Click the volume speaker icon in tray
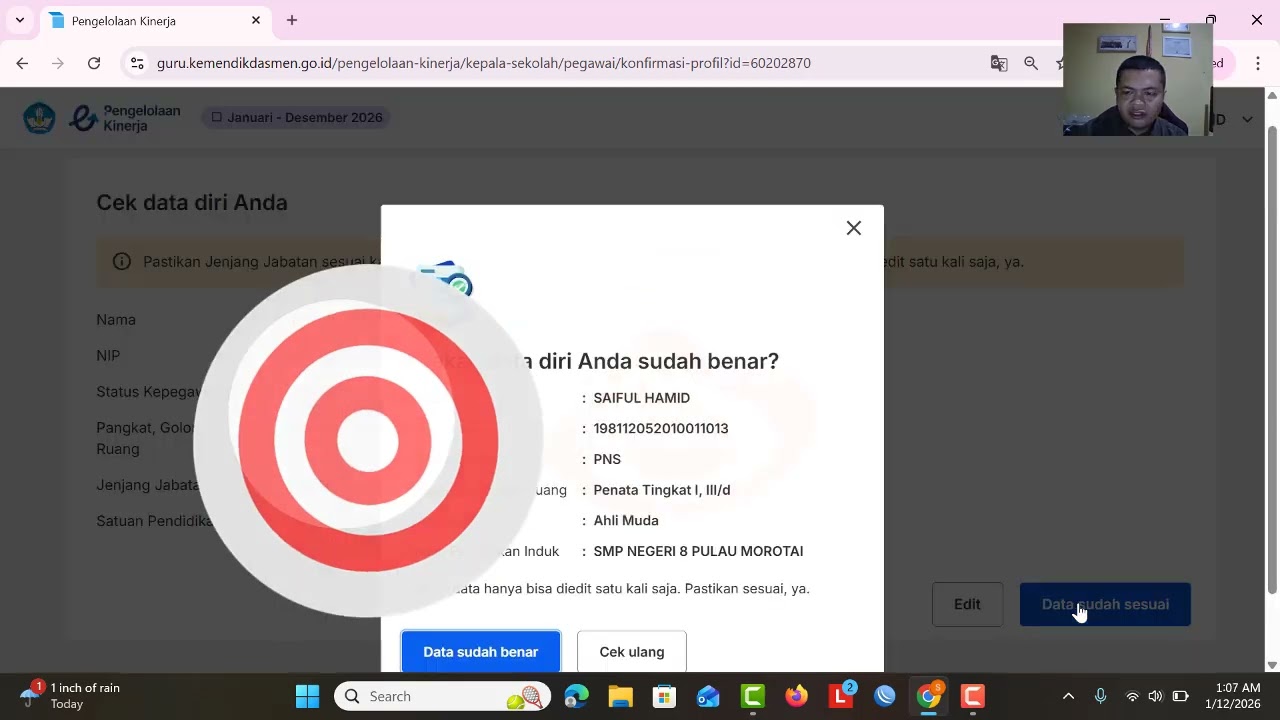The image size is (1280, 720). point(1156,696)
